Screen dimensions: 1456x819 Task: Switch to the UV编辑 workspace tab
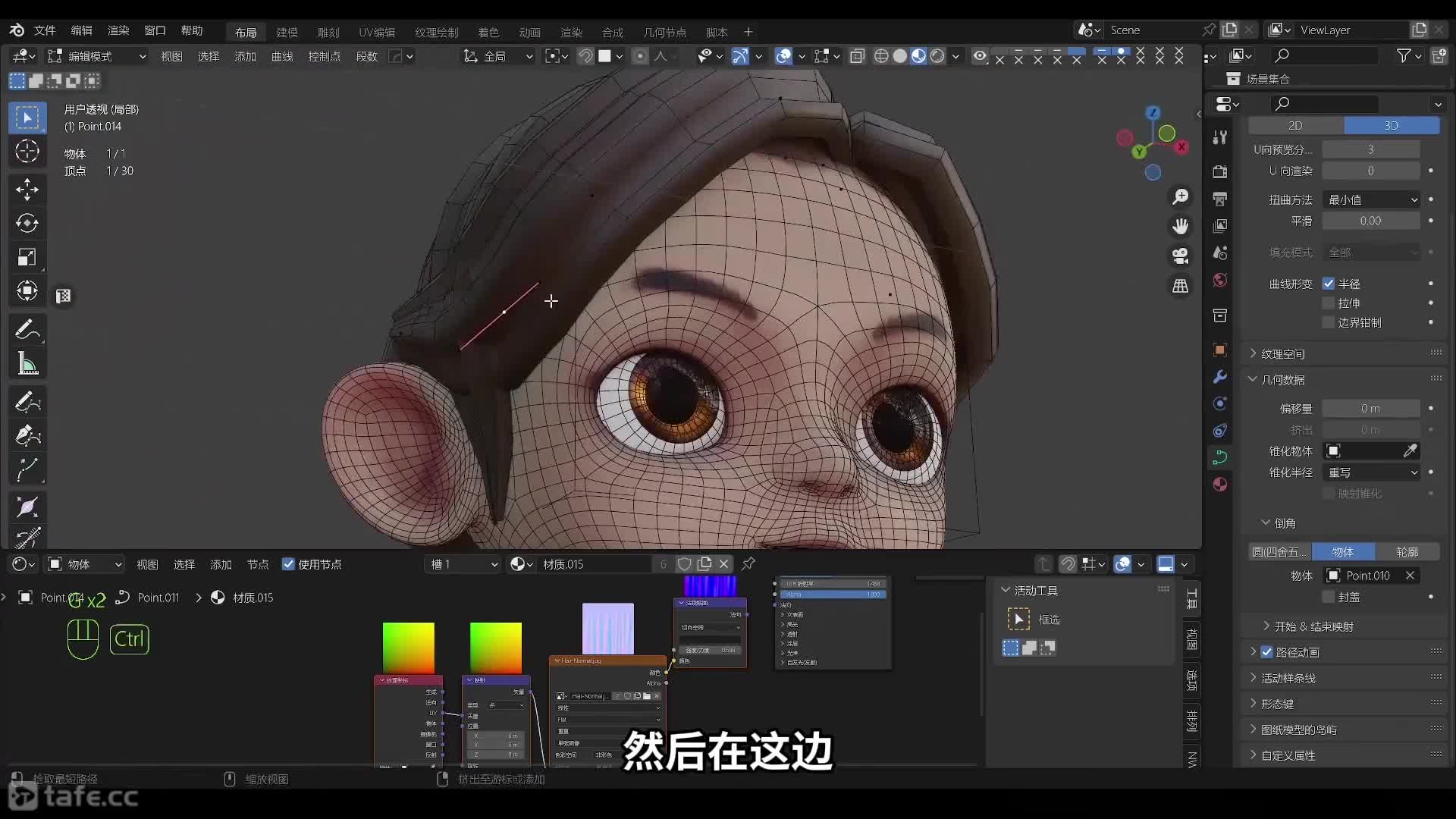[377, 32]
